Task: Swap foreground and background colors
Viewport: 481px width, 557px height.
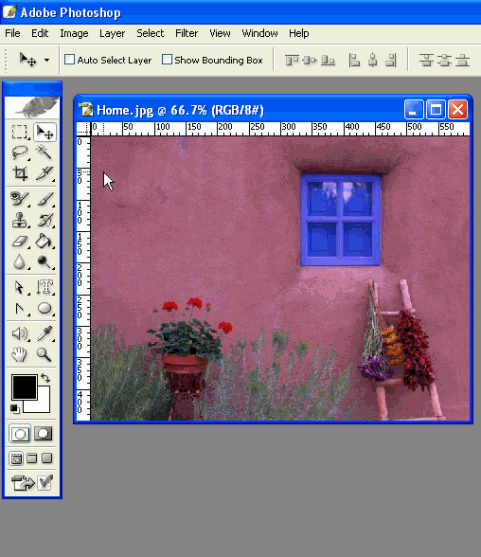Action: pos(45,378)
